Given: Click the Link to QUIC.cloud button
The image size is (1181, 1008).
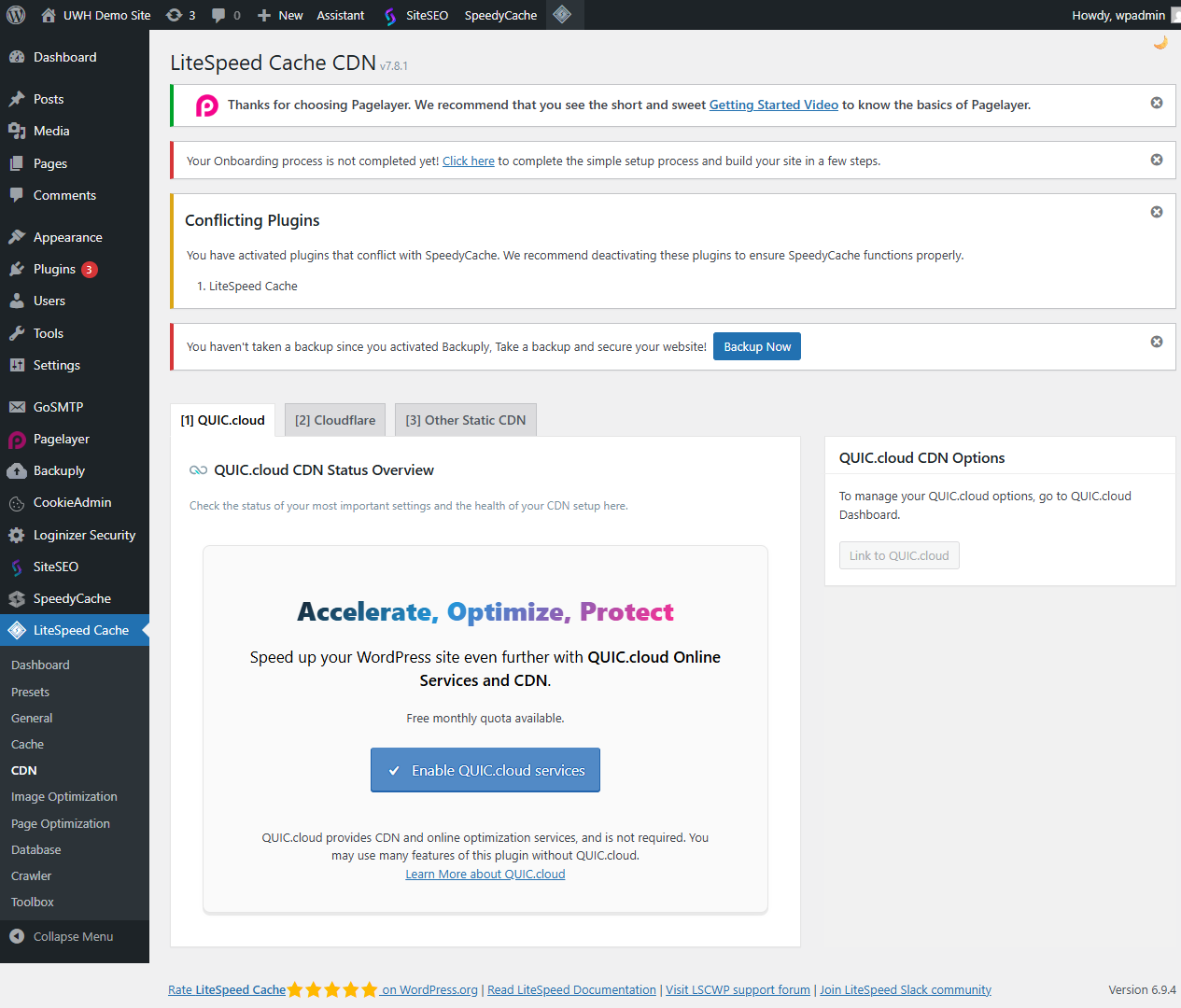Looking at the screenshot, I should tap(899, 555).
